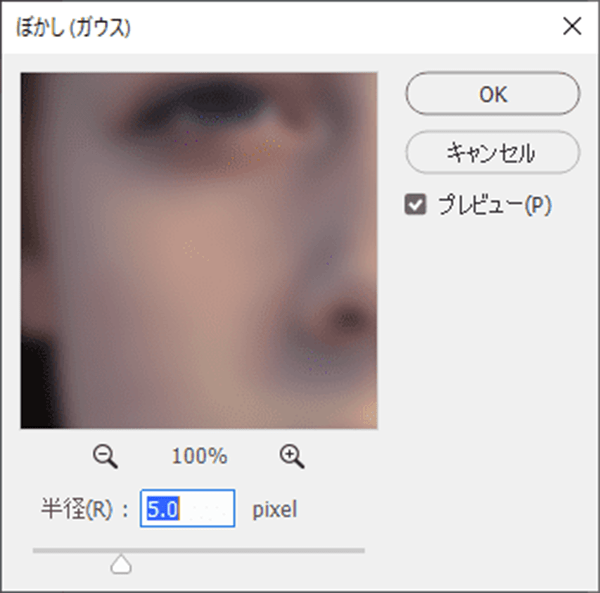Close the ぼかし (ガウス) dialog
This screenshot has height=593, width=600.
[572, 26]
